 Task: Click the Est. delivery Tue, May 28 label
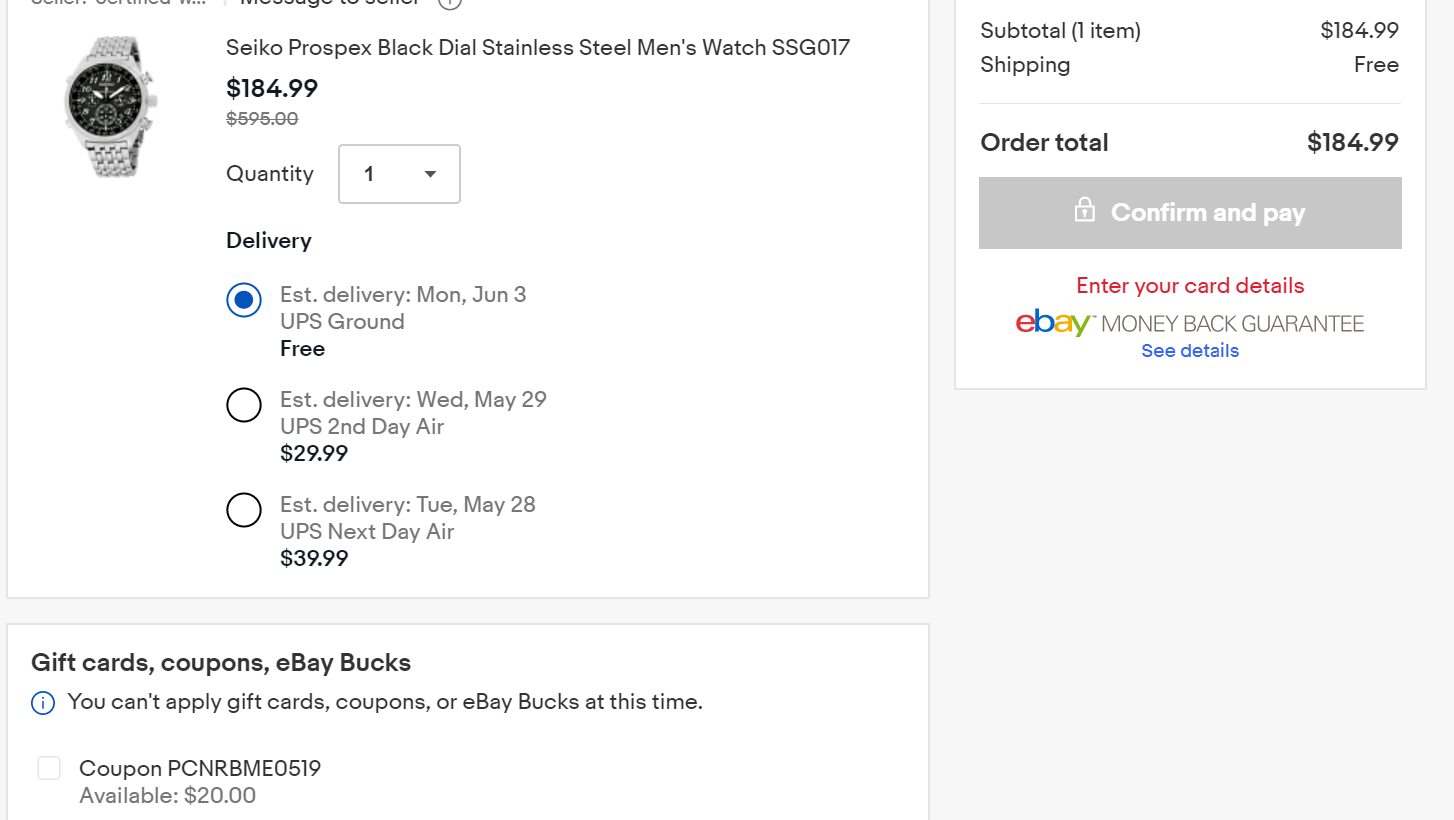point(408,504)
